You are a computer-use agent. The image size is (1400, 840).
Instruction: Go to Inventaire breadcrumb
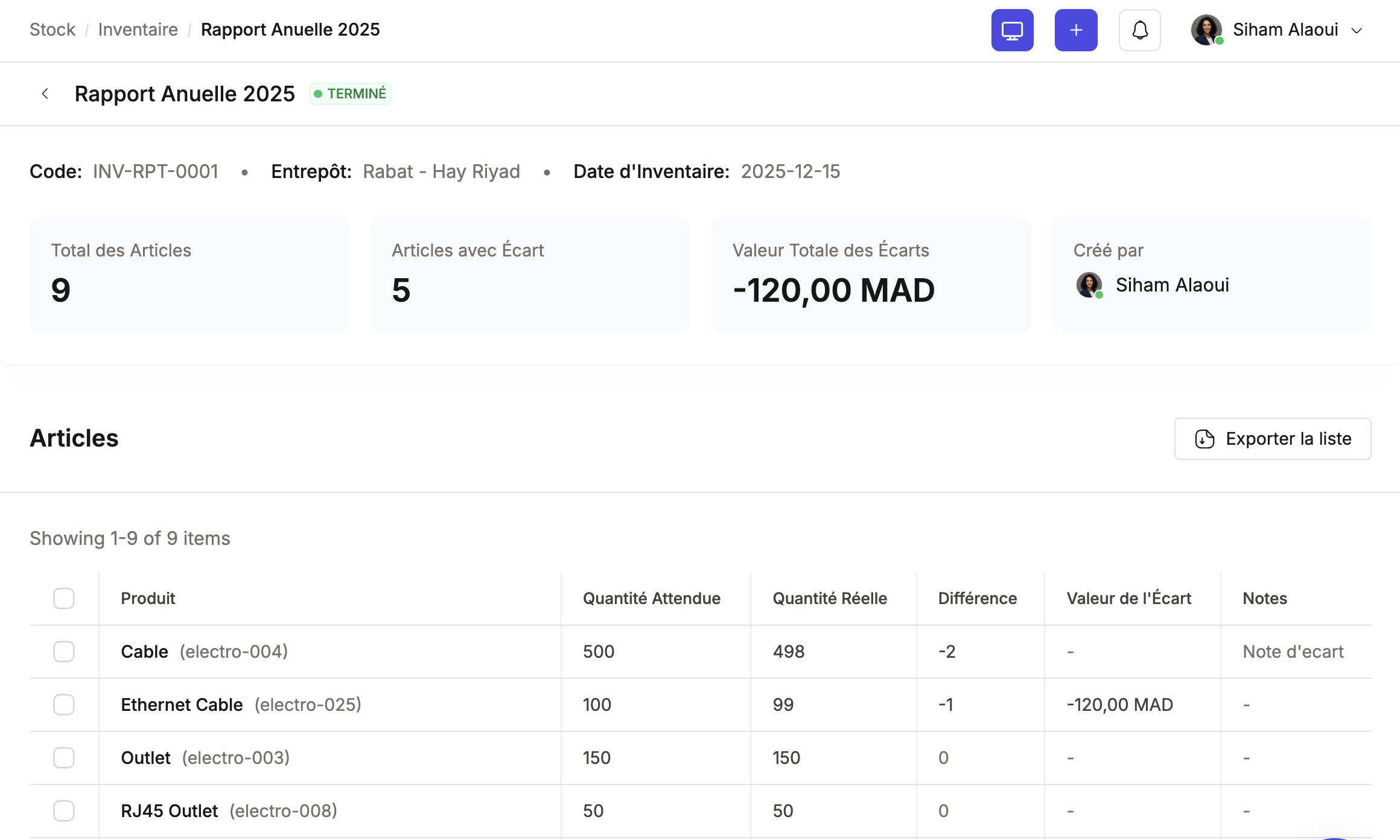(x=138, y=30)
